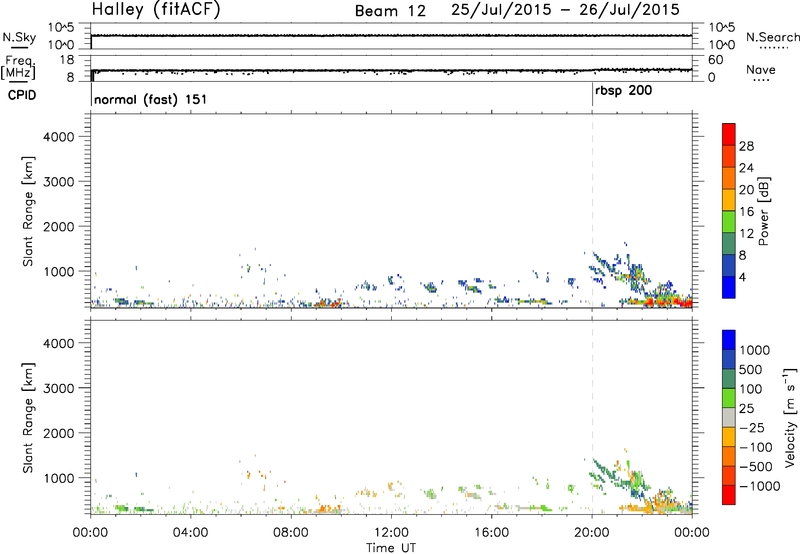This screenshot has height=554, width=800.
Task: Click the "CPID" row label
Action: 22,95
